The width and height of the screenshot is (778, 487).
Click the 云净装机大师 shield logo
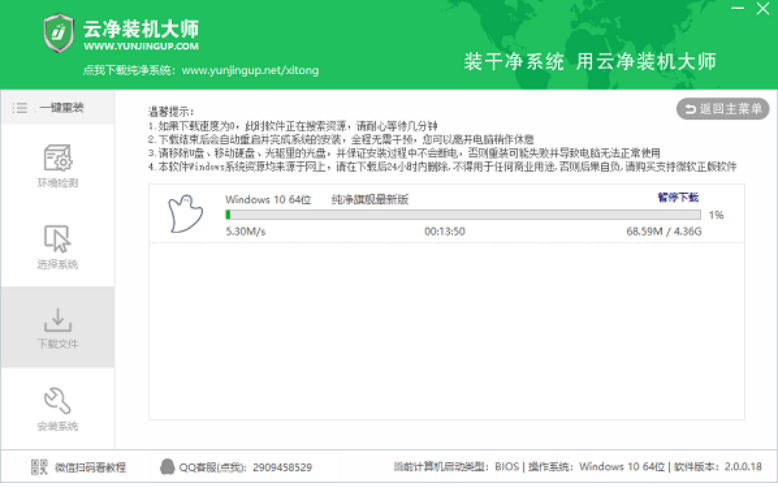pyautogui.click(x=59, y=33)
